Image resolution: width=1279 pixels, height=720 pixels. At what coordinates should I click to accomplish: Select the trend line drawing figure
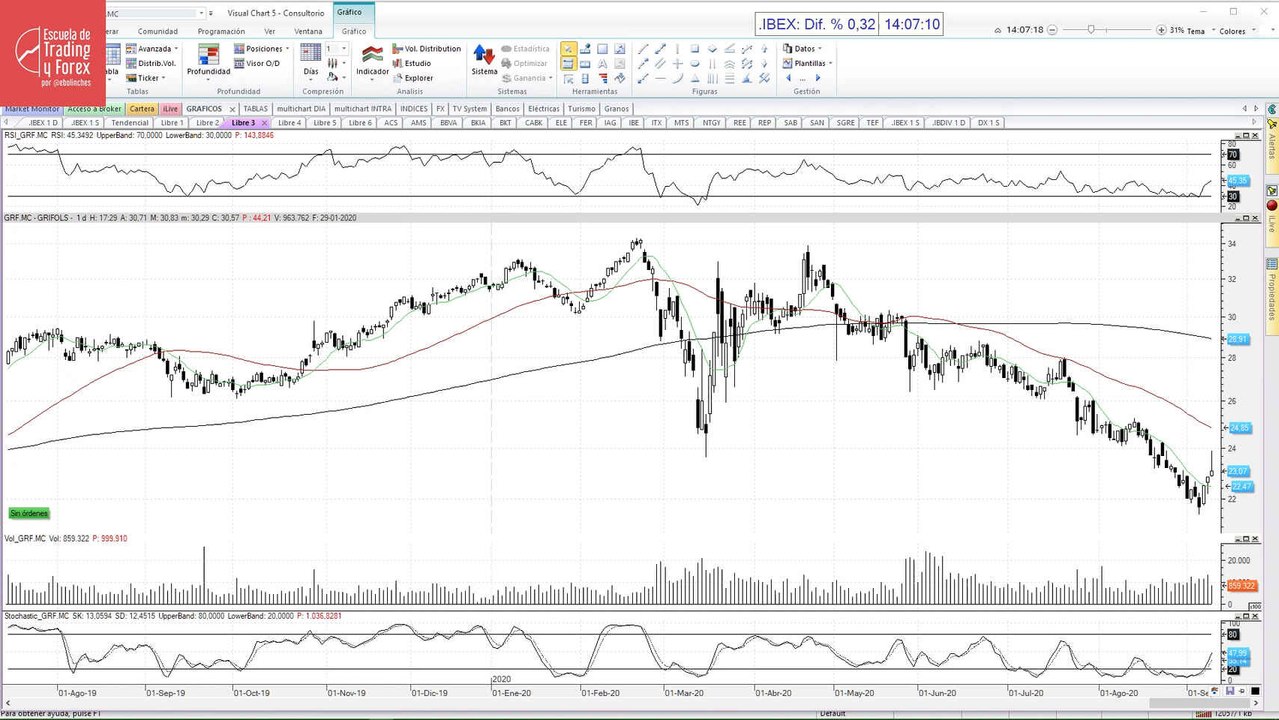coord(643,49)
